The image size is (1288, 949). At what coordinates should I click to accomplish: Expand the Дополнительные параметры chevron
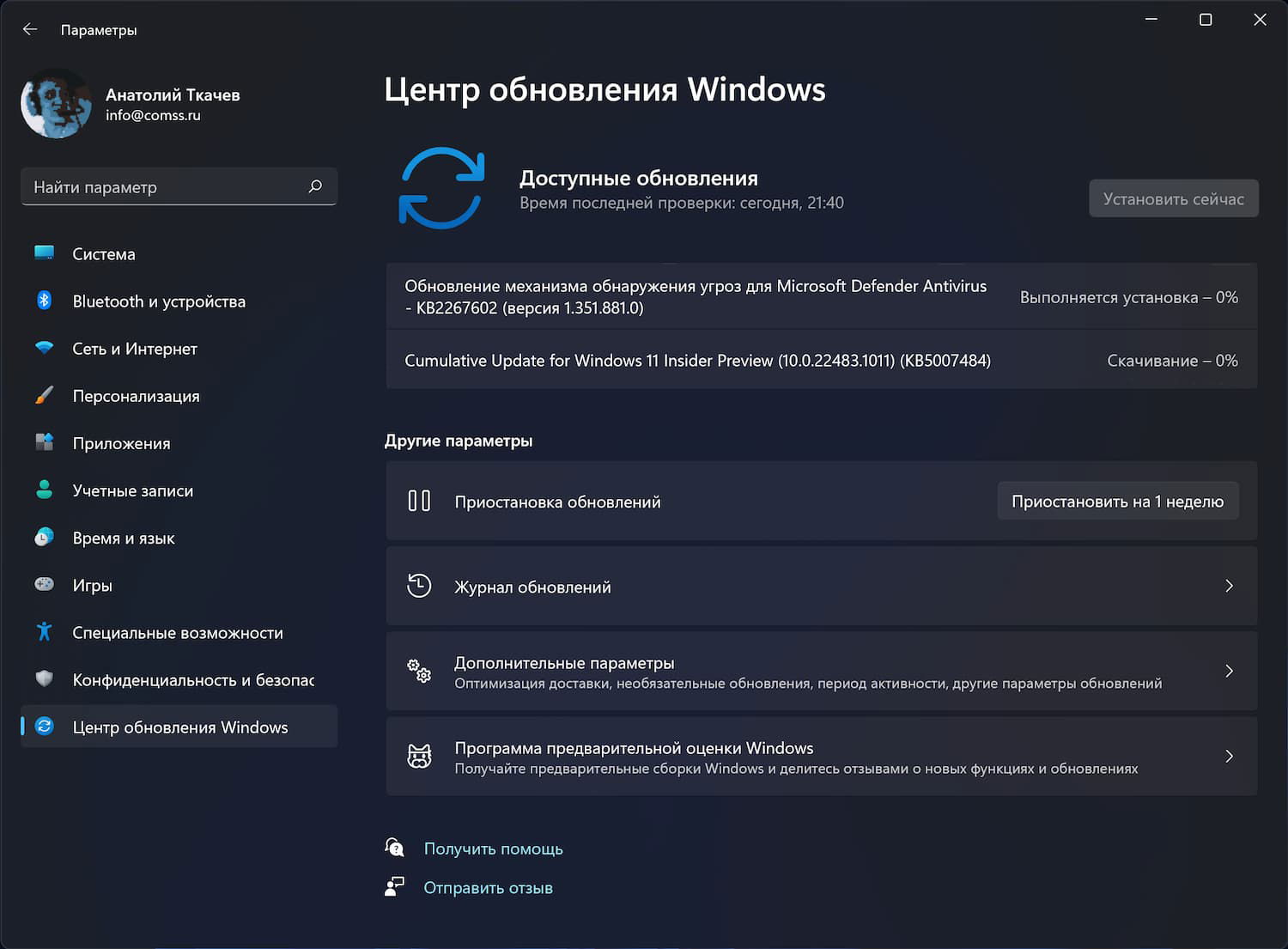point(1229,672)
